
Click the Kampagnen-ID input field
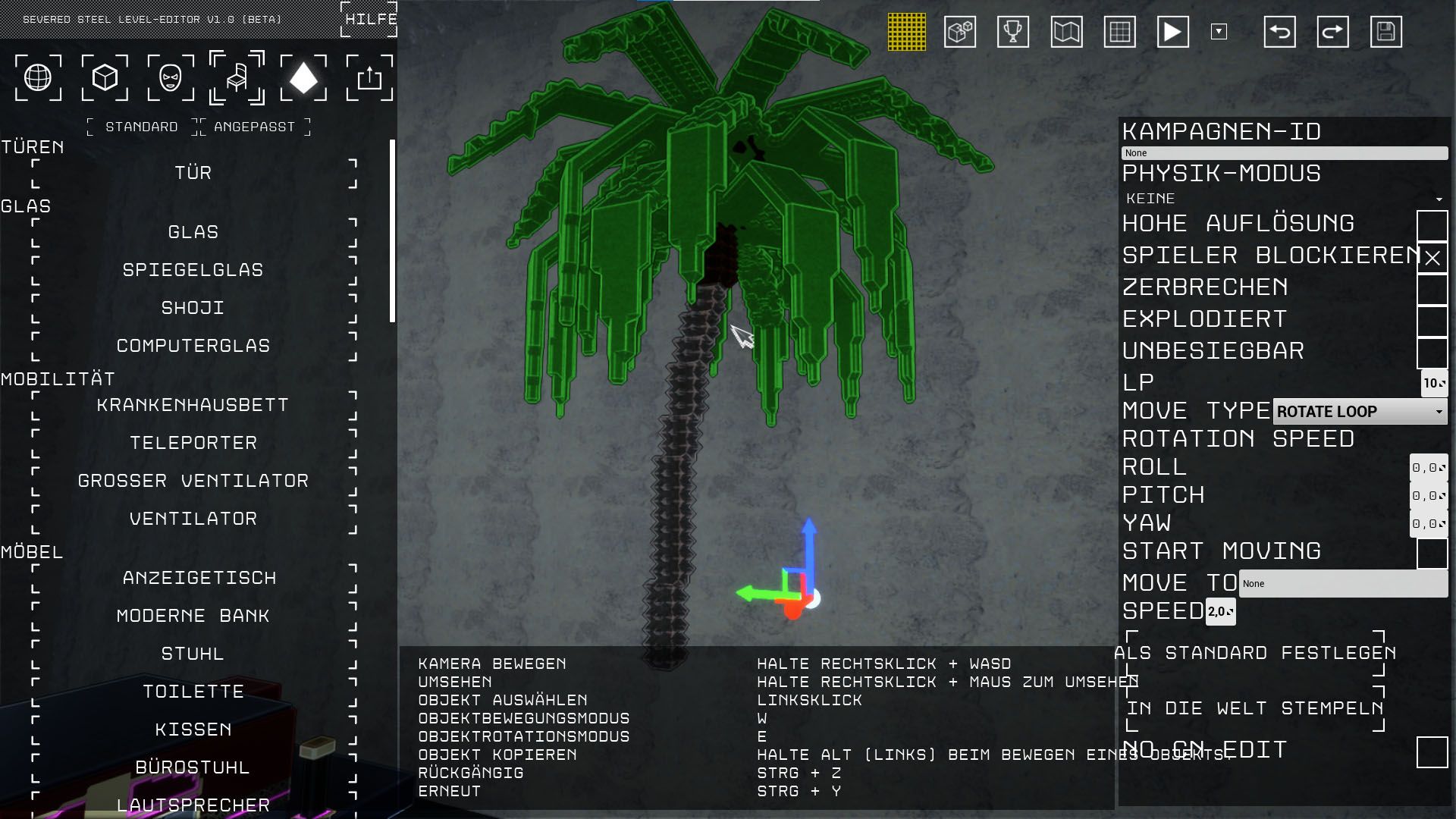[1285, 153]
